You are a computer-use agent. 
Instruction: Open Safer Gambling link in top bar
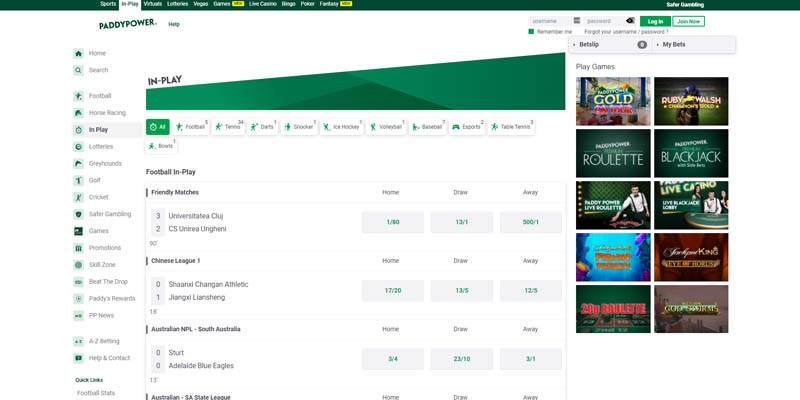pos(685,5)
